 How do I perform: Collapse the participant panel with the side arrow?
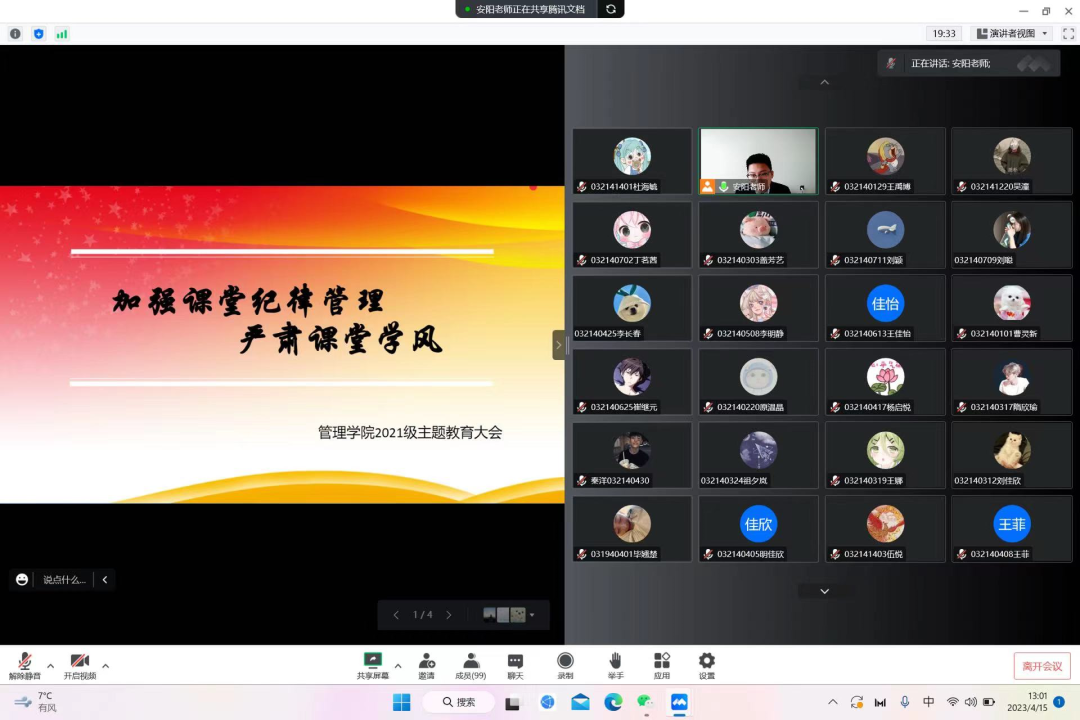559,344
